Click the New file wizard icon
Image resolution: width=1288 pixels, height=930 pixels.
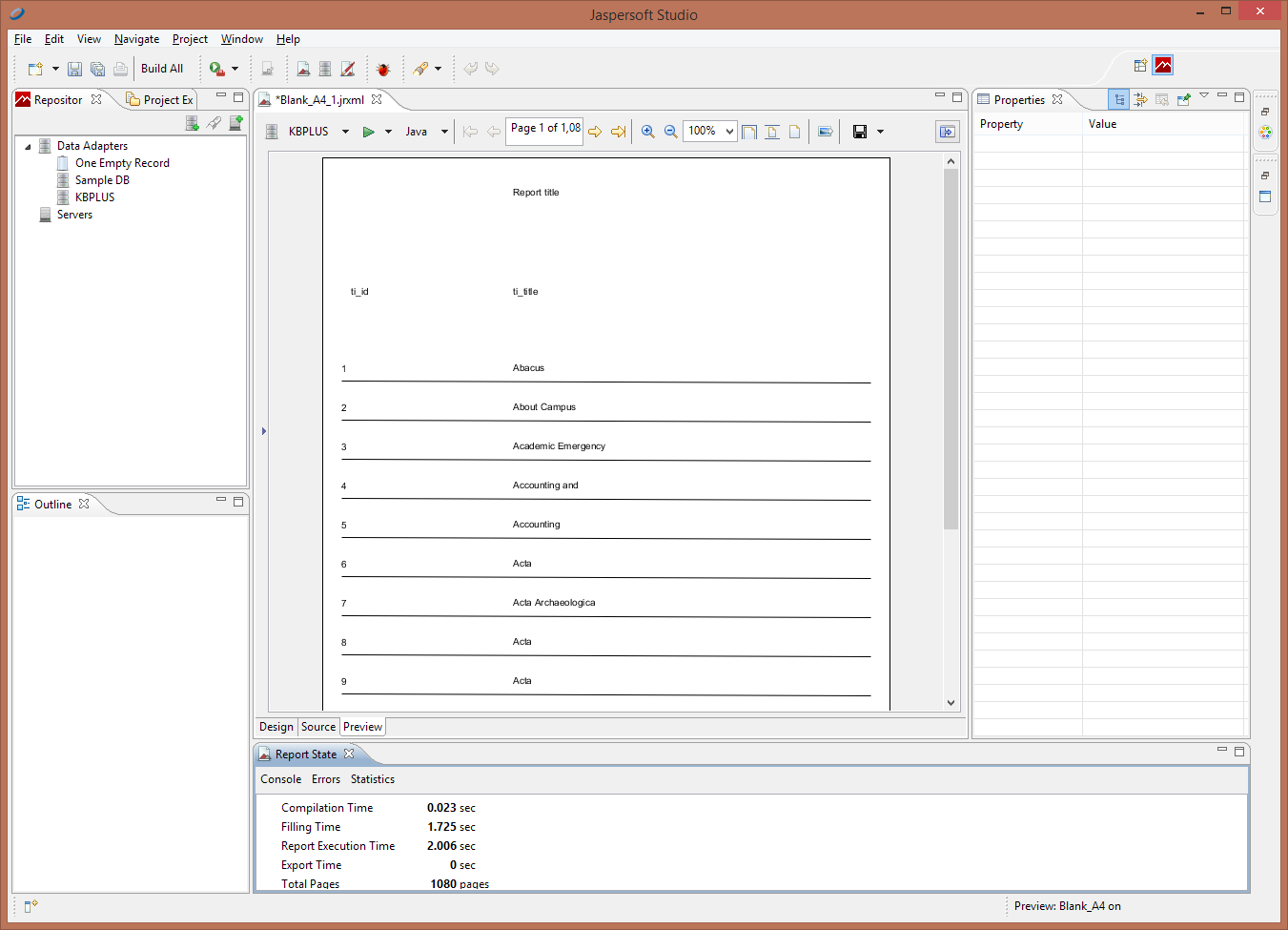[x=35, y=69]
